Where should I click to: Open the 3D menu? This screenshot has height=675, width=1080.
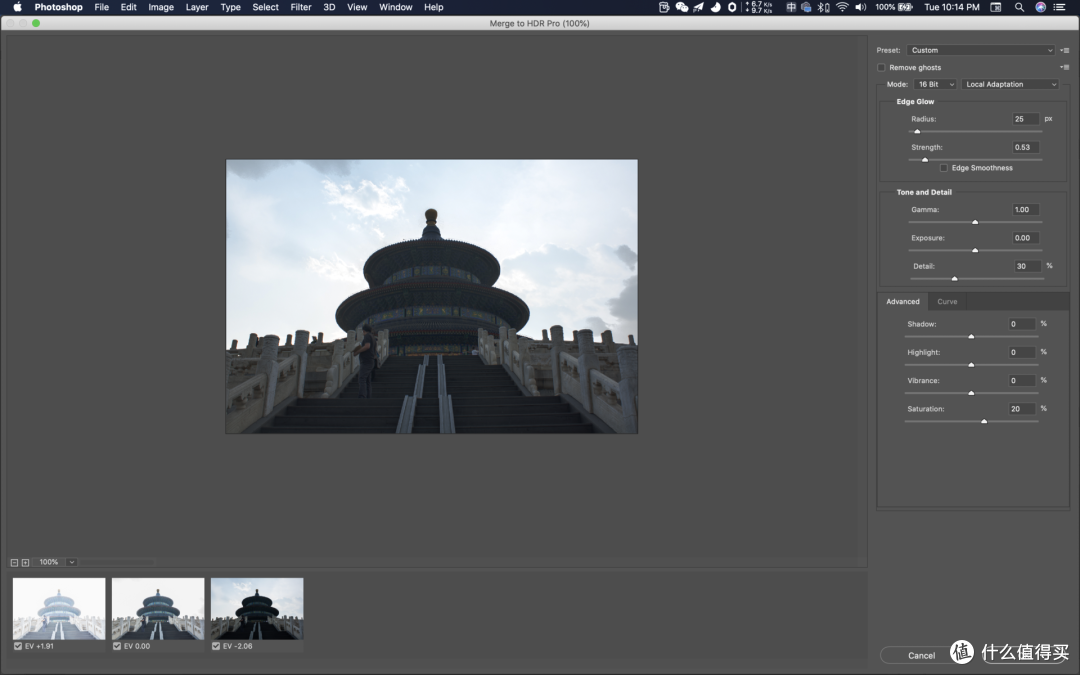click(x=329, y=7)
